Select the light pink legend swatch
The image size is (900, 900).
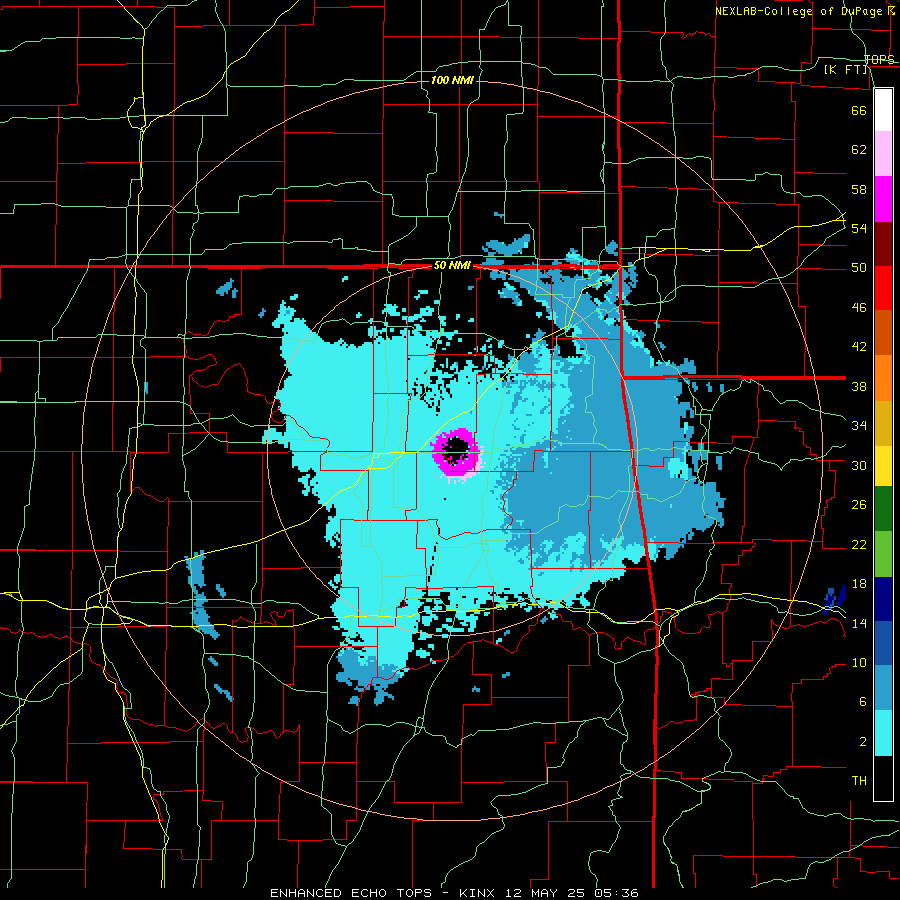click(883, 153)
